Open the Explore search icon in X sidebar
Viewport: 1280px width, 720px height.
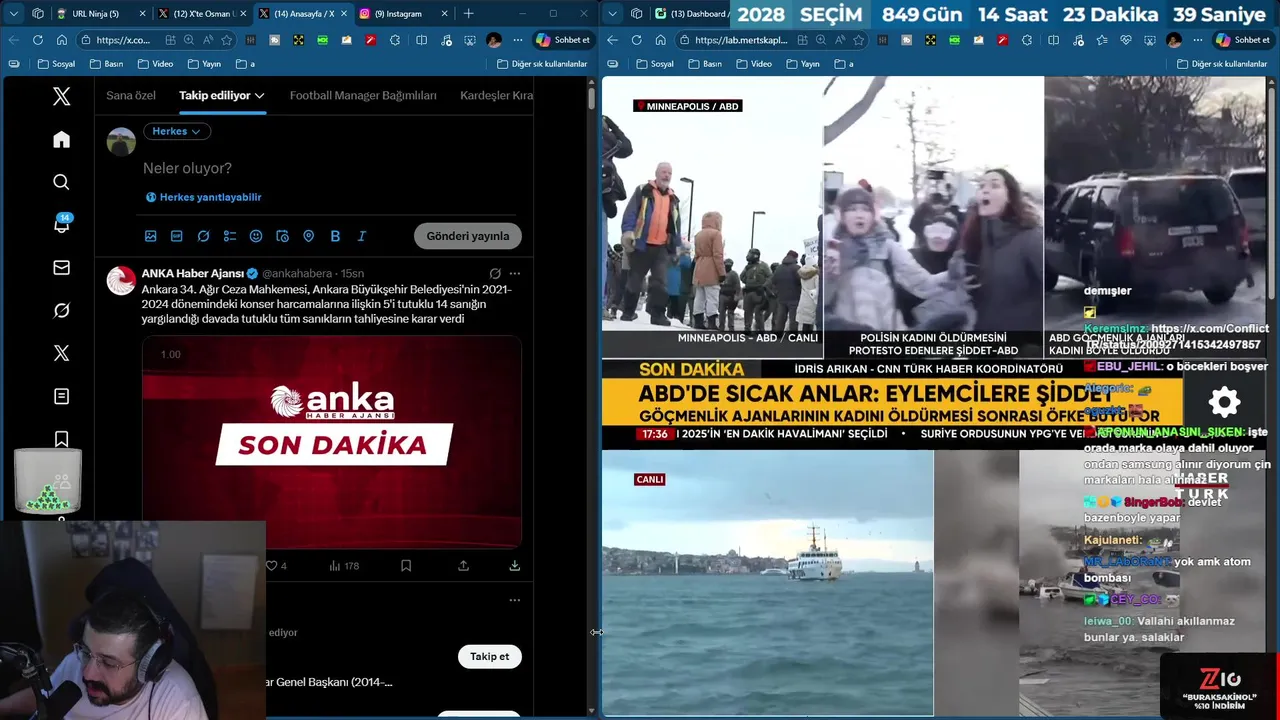(61, 182)
